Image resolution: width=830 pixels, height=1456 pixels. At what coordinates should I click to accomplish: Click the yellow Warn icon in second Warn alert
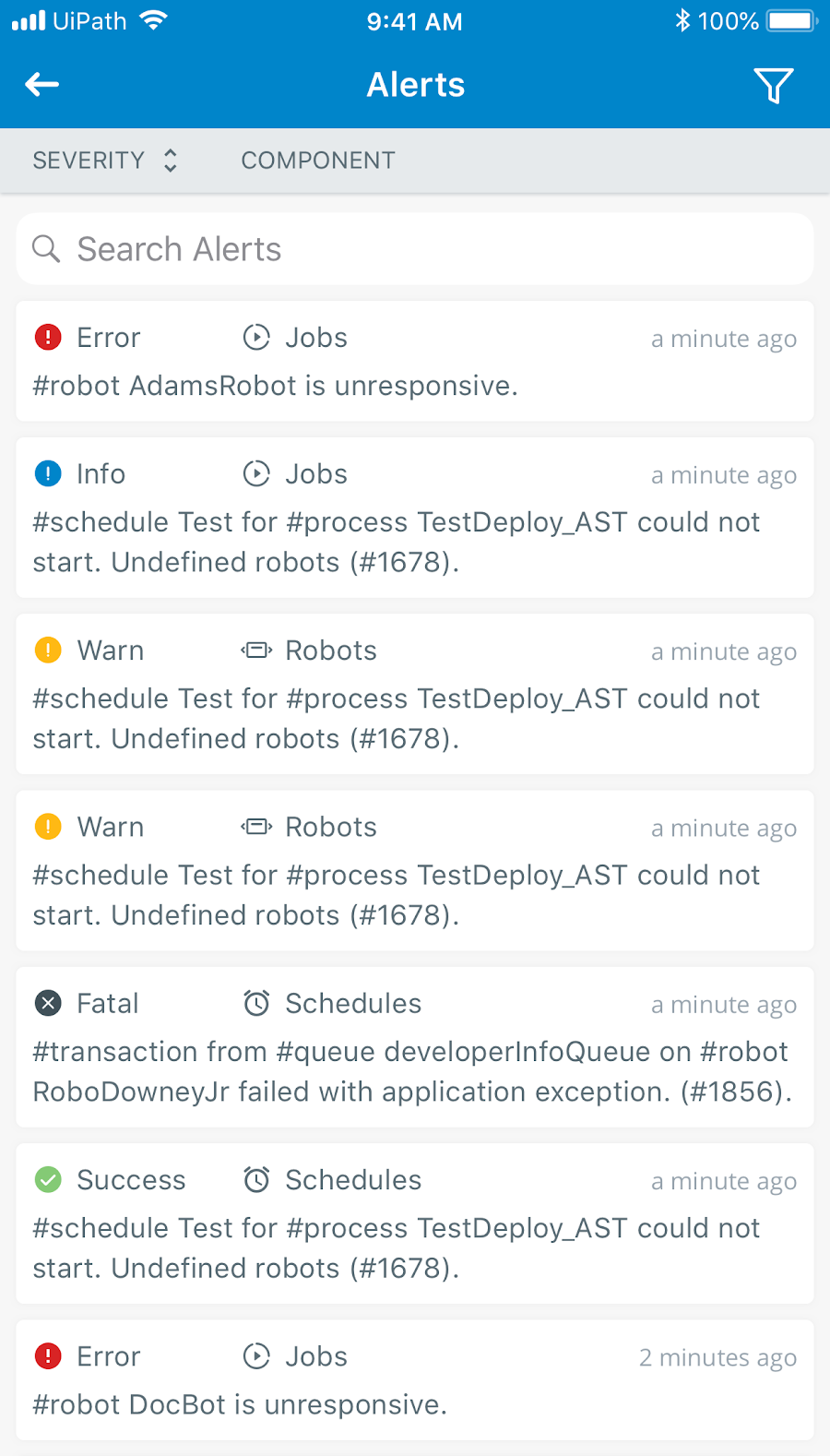click(48, 827)
